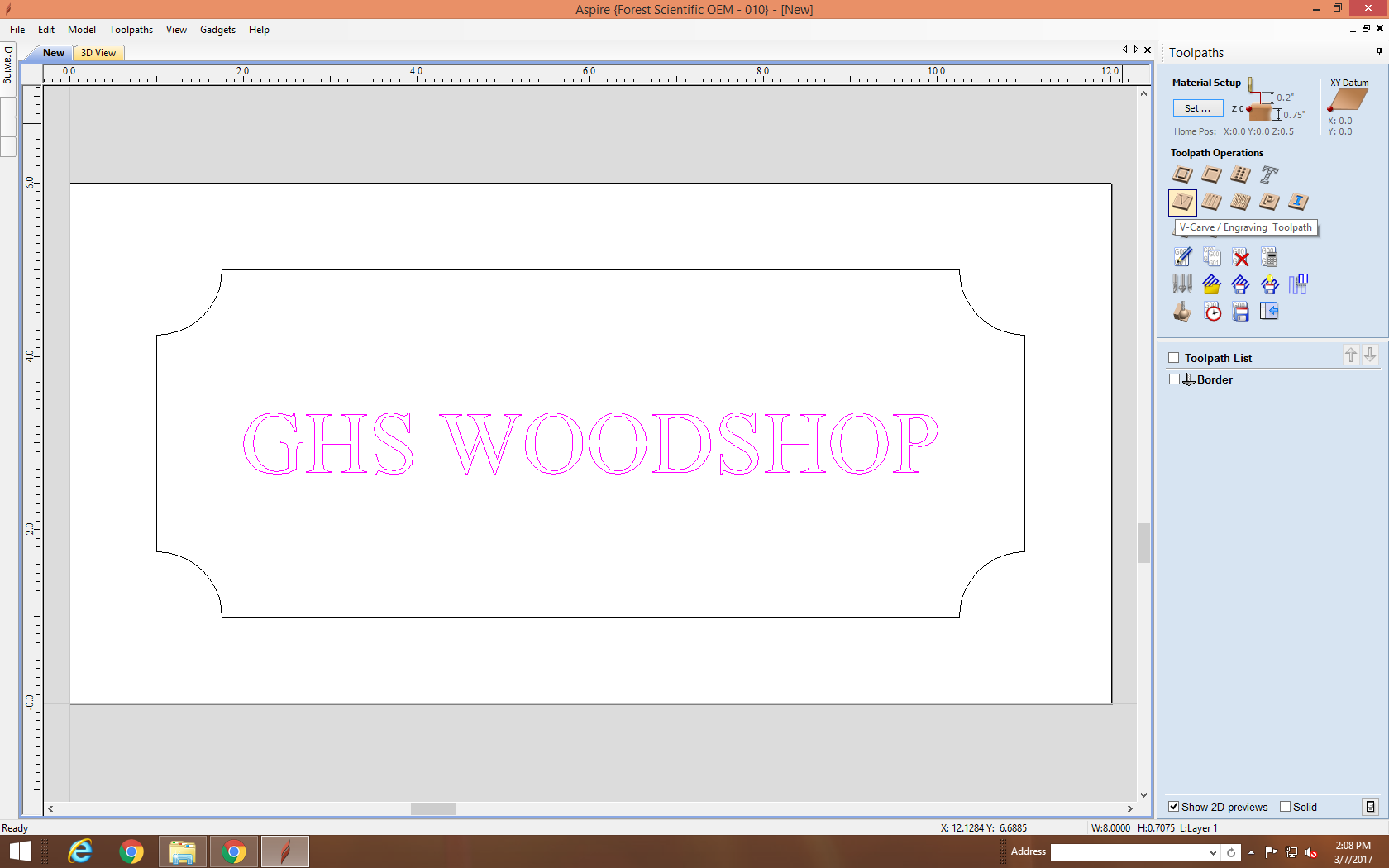
Task: Open File Explorer from the taskbar
Action: (182, 851)
